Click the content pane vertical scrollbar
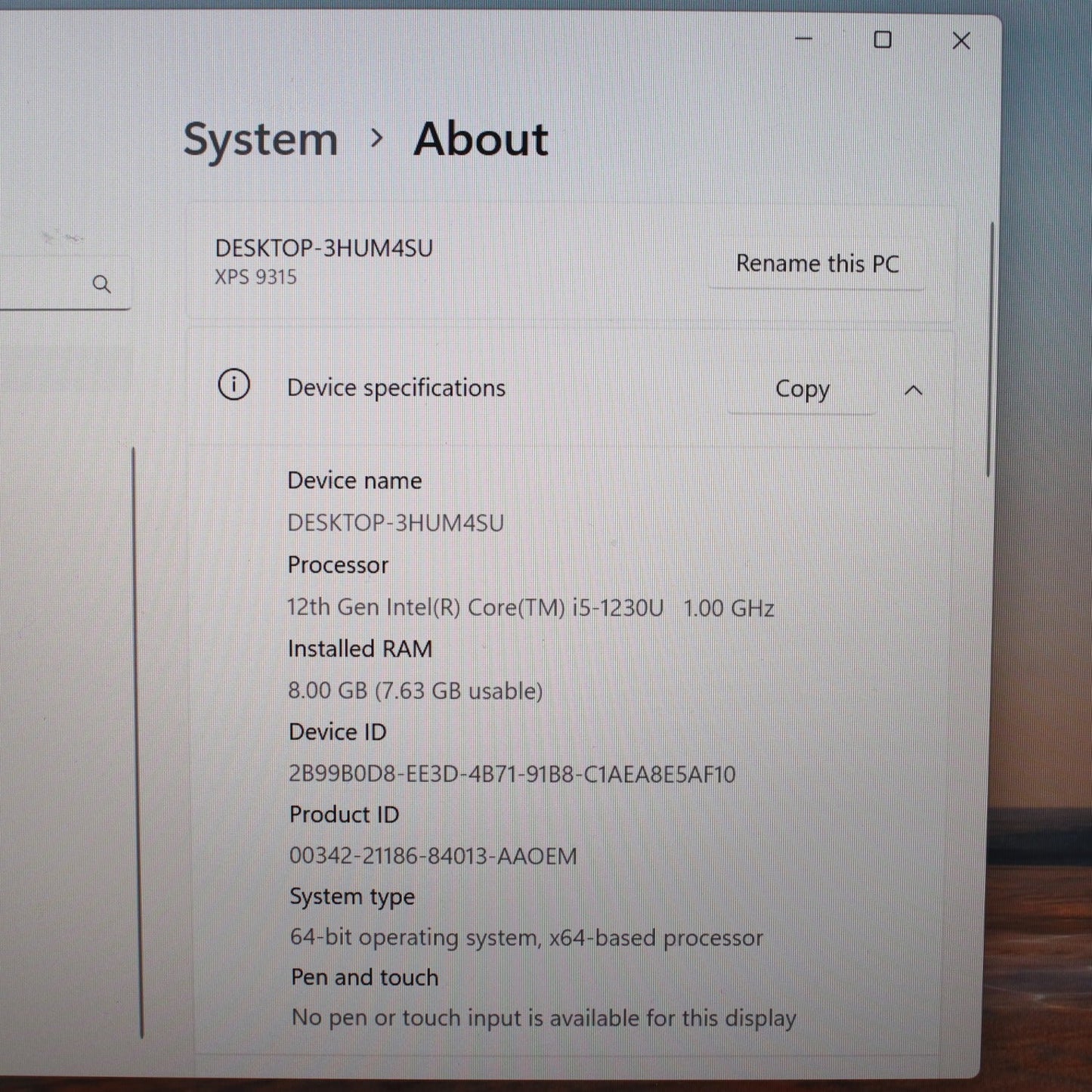The width and height of the screenshot is (1092, 1092). [990, 349]
